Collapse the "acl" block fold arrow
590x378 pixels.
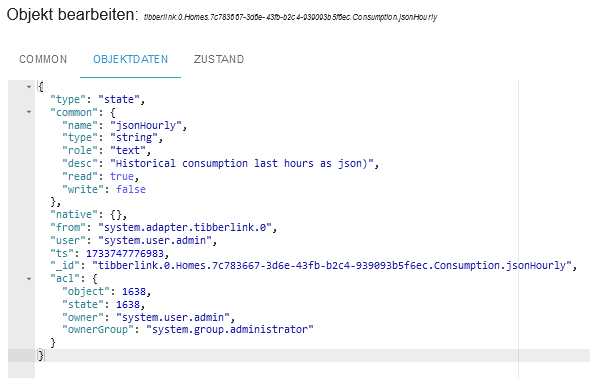point(29,279)
